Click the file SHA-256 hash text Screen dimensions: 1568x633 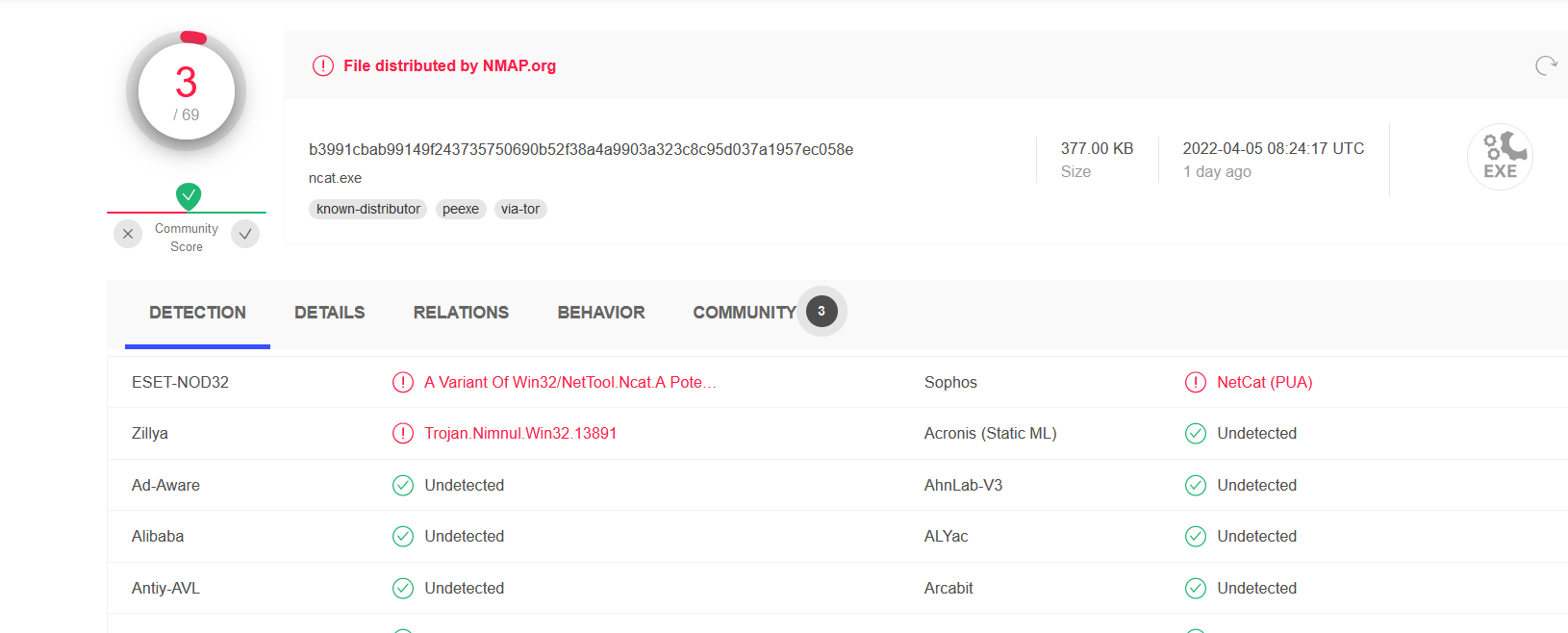click(x=581, y=149)
